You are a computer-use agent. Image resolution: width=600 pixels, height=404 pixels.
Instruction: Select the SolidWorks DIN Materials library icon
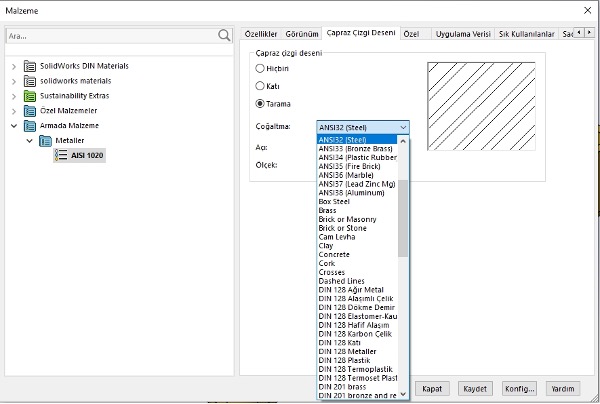tap(30, 66)
